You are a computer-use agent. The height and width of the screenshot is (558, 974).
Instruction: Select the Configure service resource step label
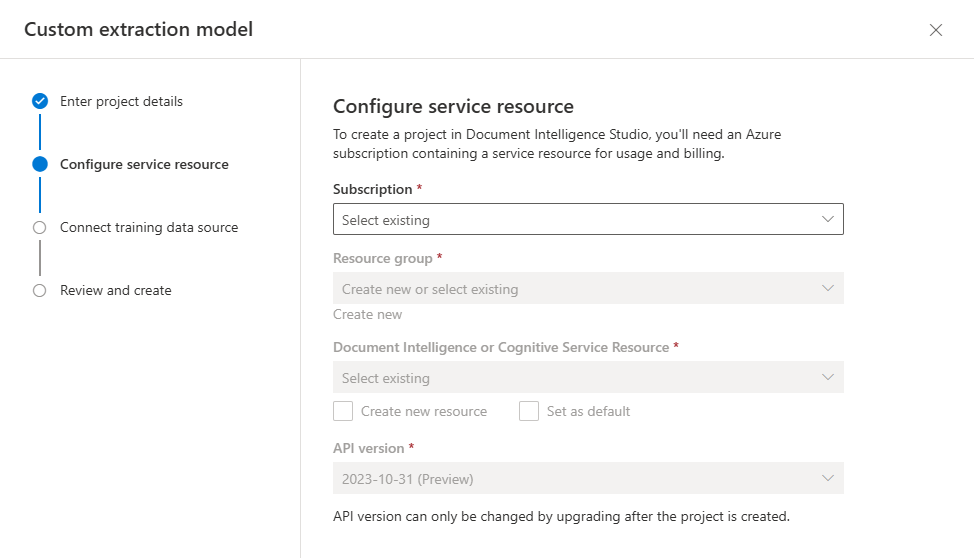tap(144, 164)
